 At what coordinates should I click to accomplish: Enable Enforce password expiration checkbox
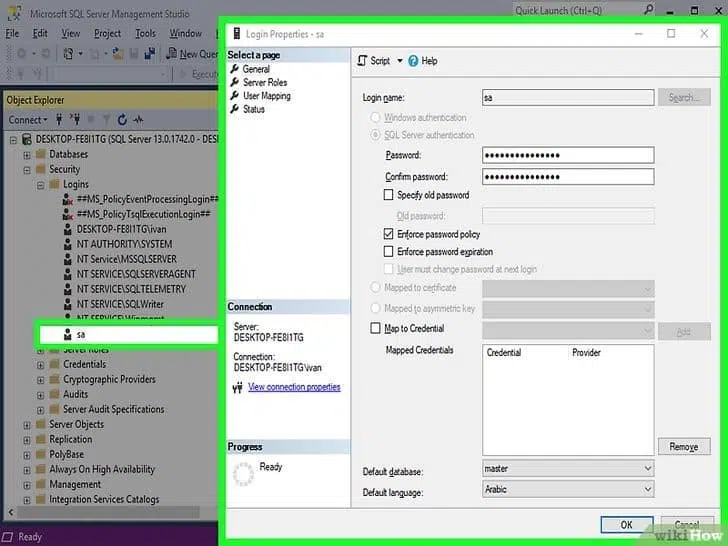click(x=389, y=252)
